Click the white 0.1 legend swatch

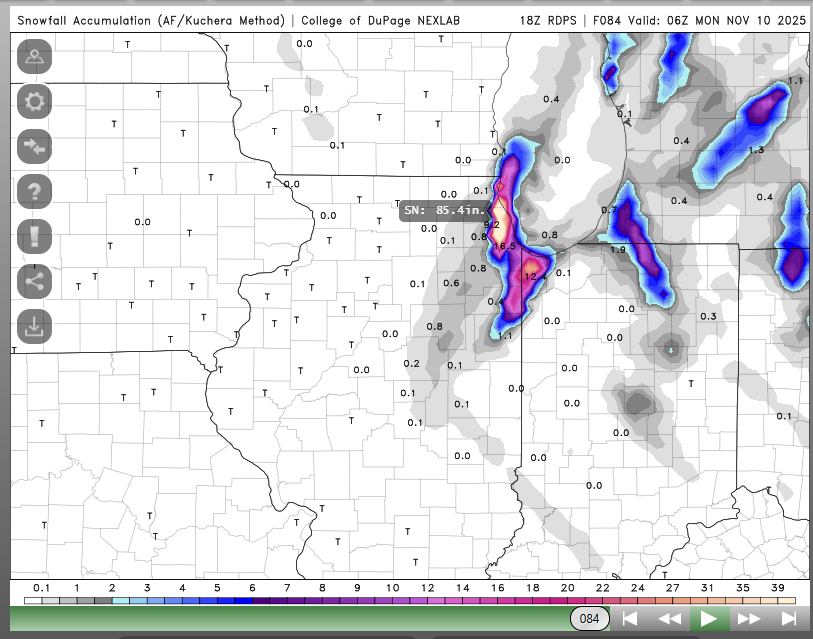click(42, 601)
